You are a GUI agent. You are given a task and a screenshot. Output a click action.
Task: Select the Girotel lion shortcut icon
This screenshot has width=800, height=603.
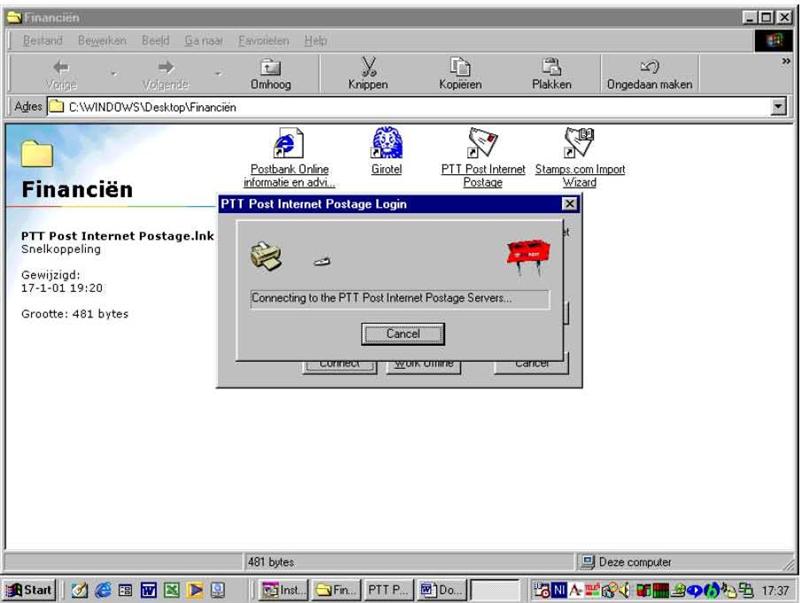coord(387,142)
